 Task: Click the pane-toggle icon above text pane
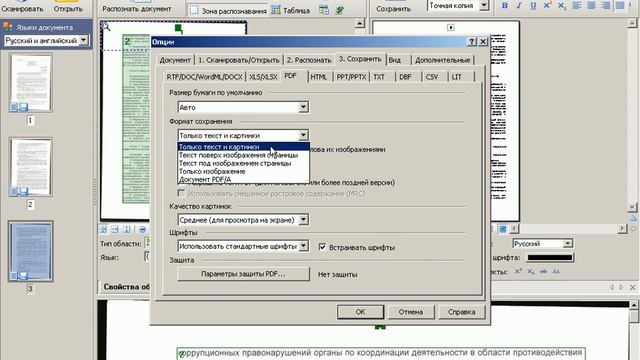[x=451, y=27]
